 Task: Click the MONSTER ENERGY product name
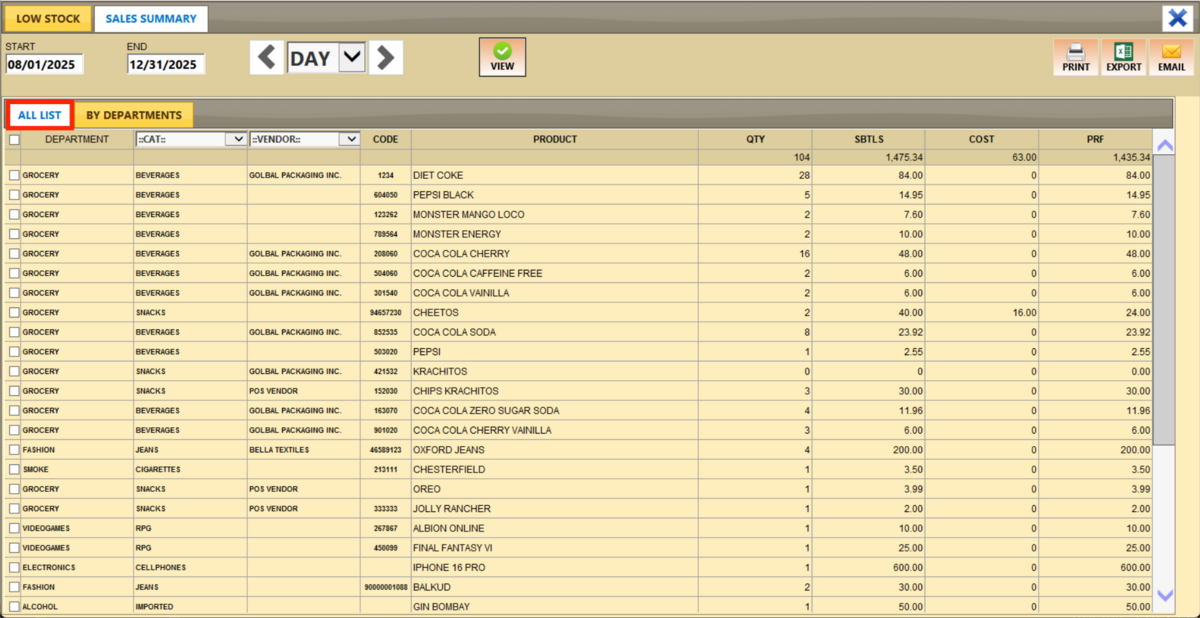click(x=457, y=234)
